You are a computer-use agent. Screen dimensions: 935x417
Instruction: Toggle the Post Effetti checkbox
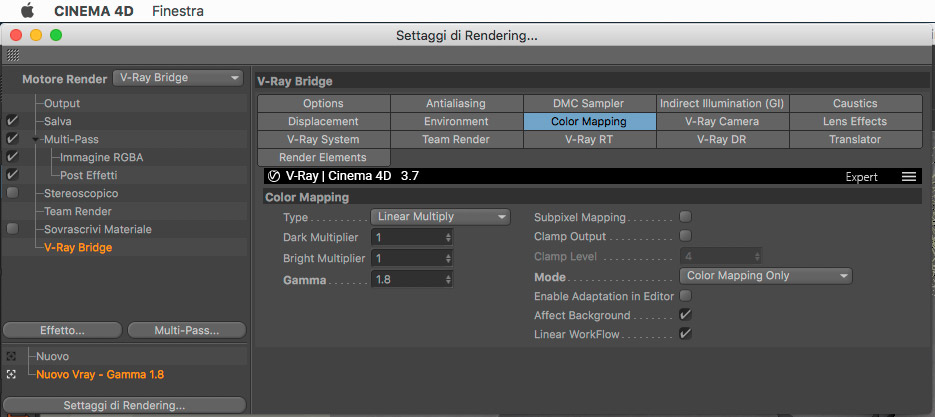13,175
